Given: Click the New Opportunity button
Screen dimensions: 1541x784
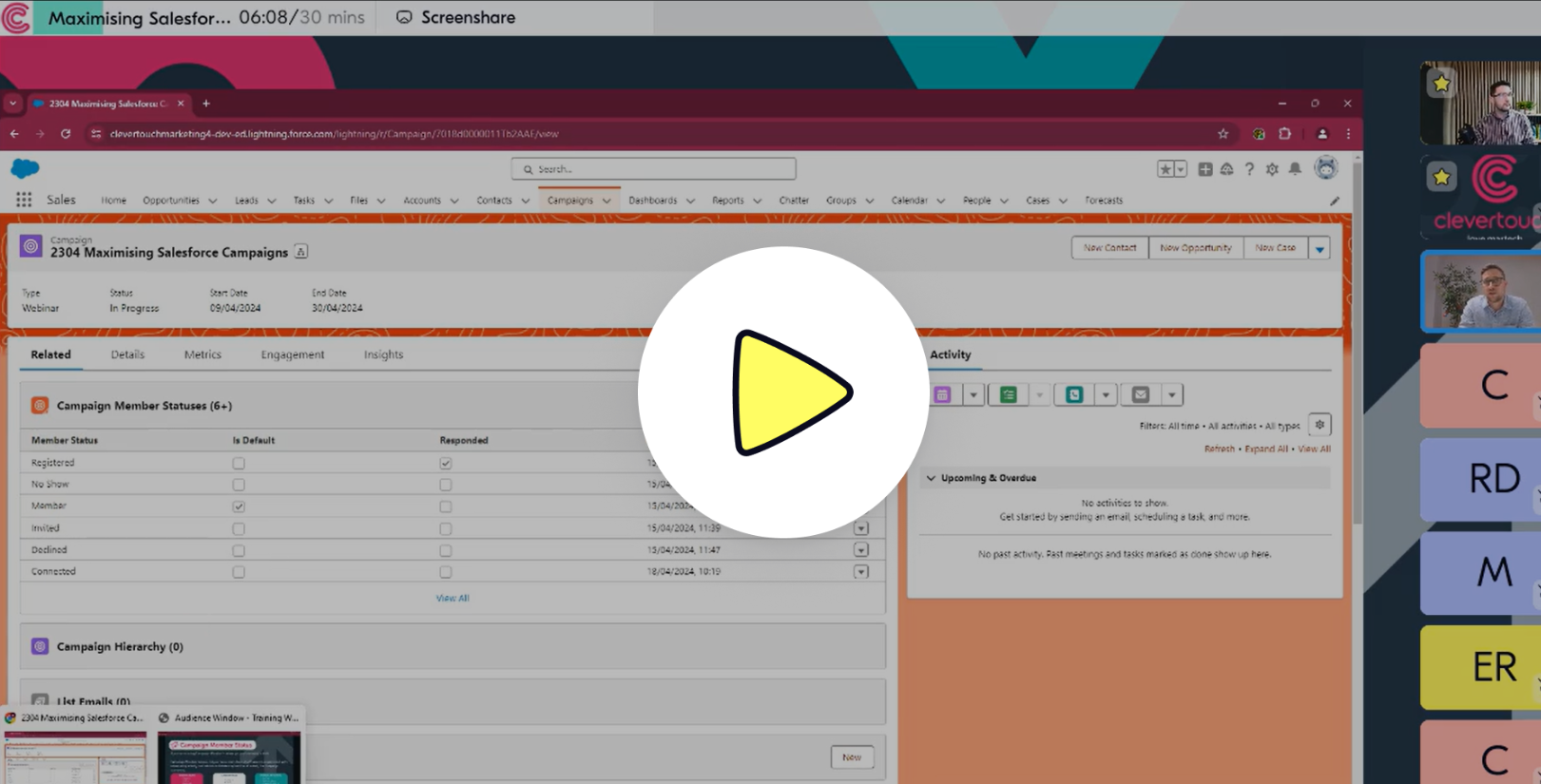Looking at the screenshot, I should (x=1196, y=248).
